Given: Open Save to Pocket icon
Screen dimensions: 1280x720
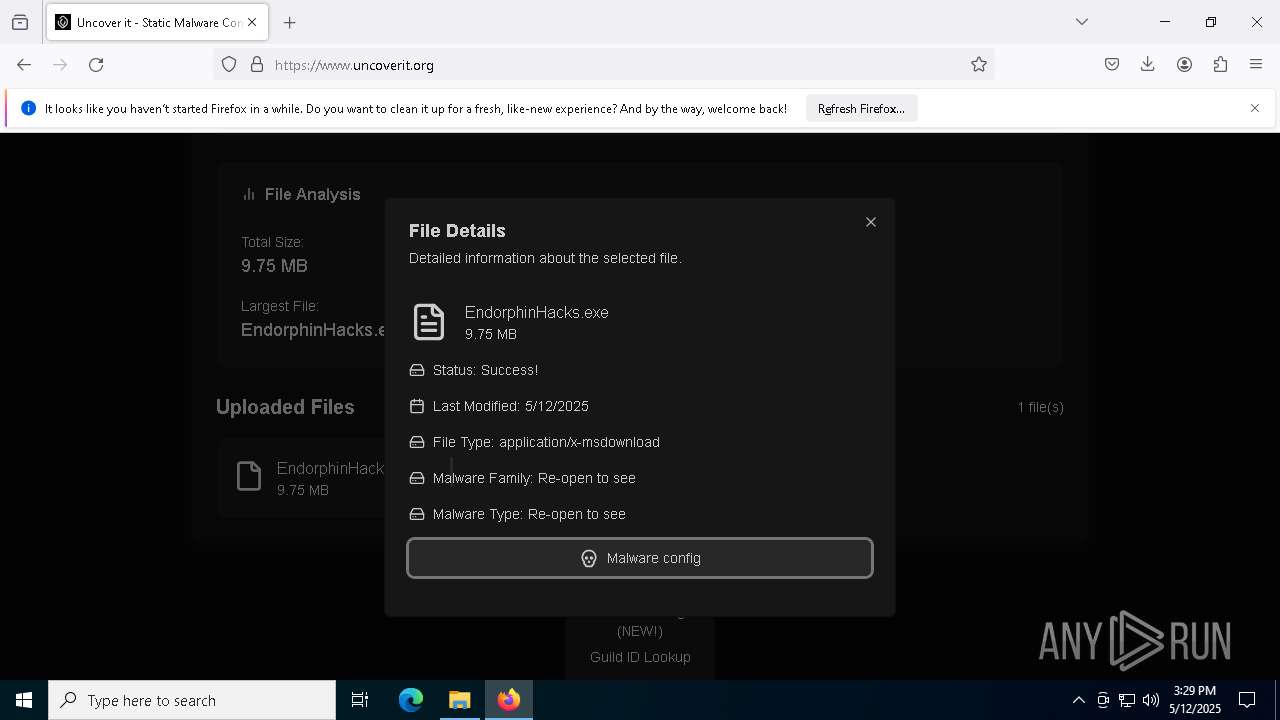Looking at the screenshot, I should pos(1112,65).
